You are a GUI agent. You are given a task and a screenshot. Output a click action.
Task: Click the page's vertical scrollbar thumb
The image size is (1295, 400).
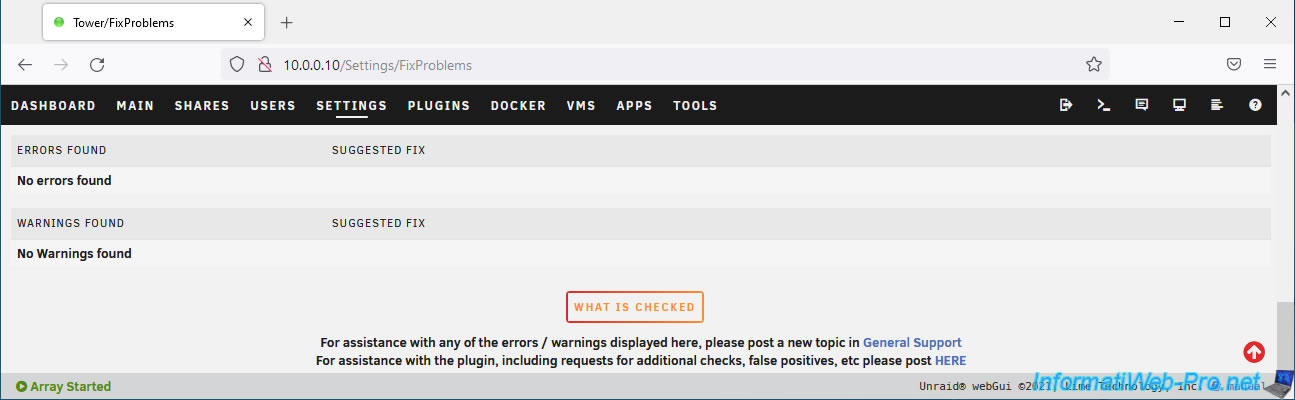(1284, 335)
